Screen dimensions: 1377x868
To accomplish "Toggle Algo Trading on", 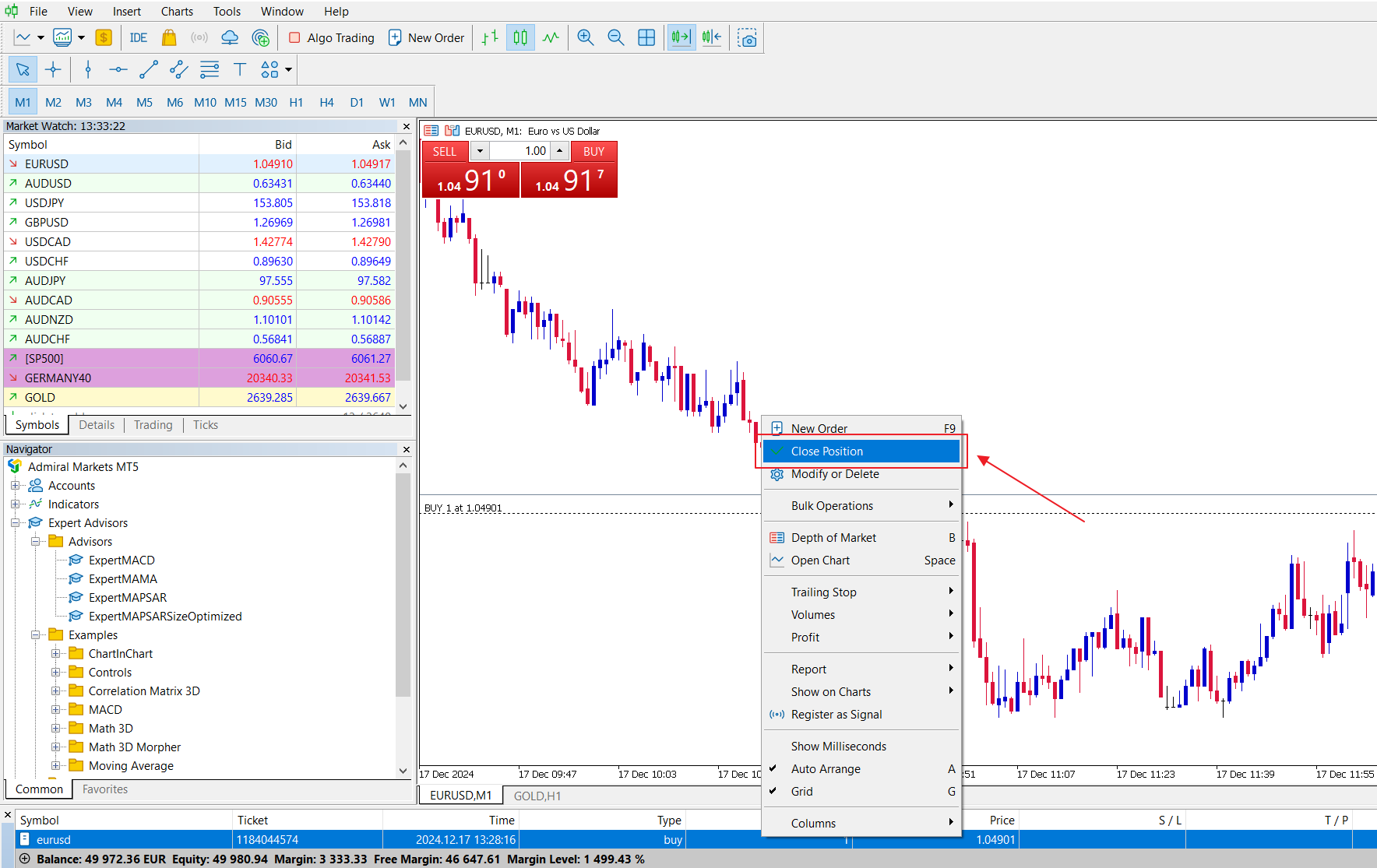I will tap(332, 37).
